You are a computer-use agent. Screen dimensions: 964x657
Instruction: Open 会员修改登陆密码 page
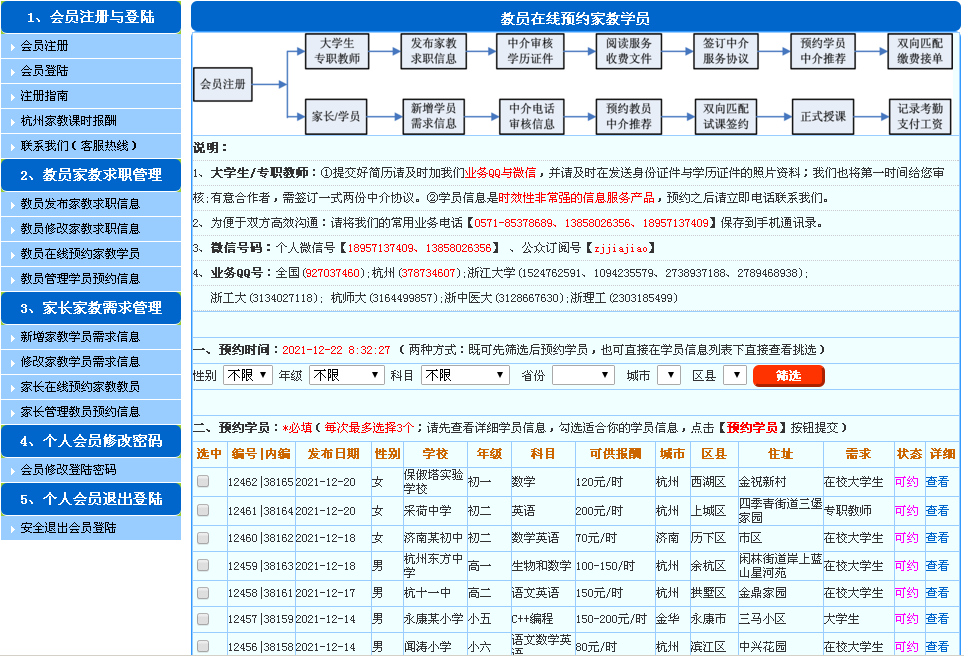pos(68,469)
